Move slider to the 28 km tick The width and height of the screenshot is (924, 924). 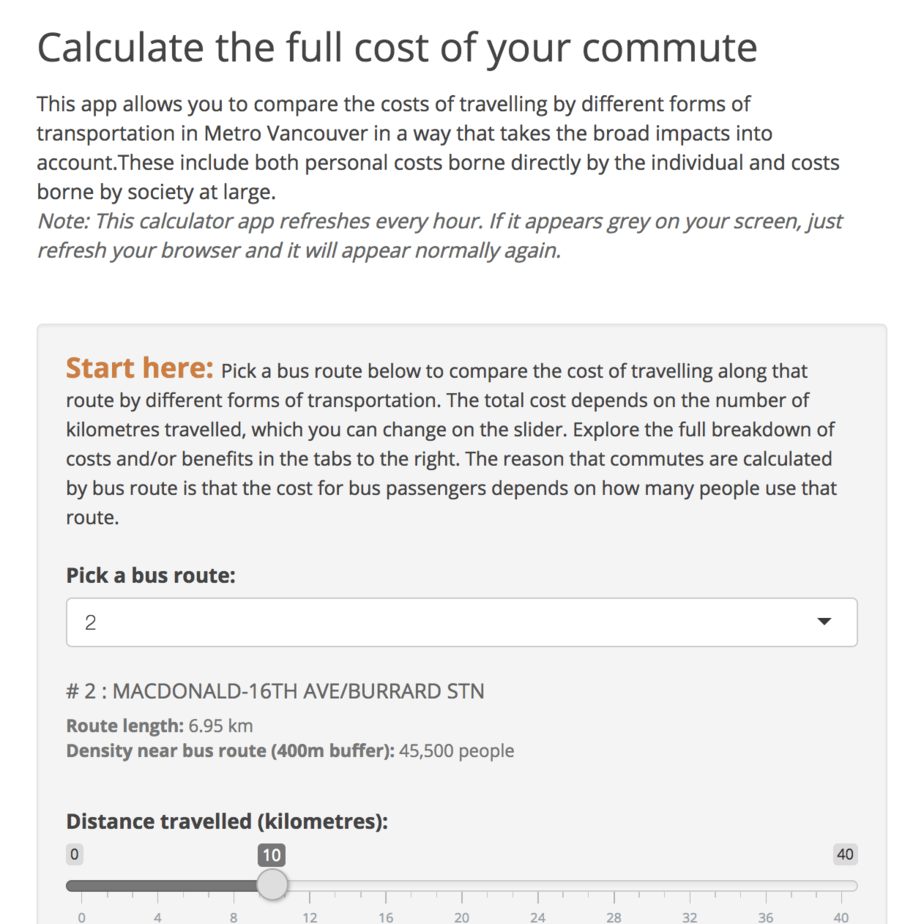(x=614, y=886)
